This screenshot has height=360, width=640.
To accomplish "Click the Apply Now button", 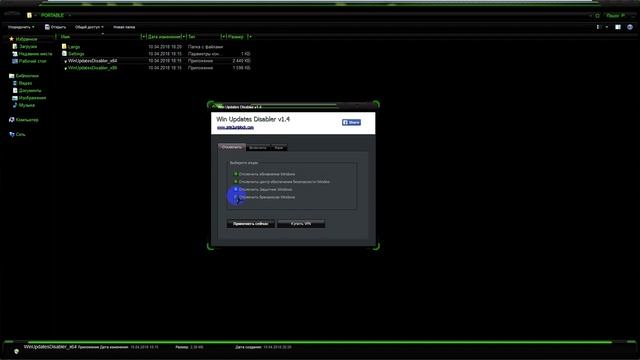I will [x=251, y=224].
